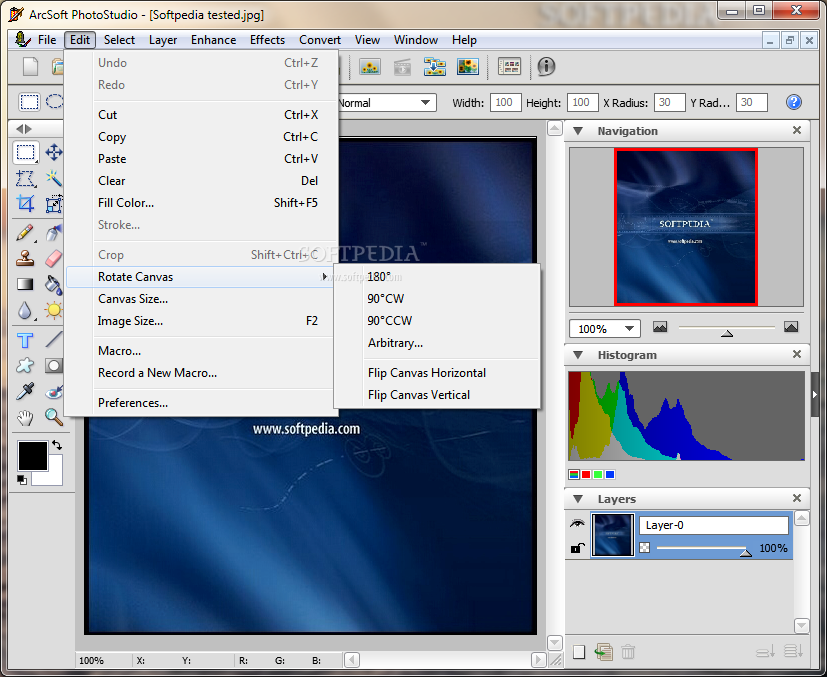827x677 pixels.
Task: Select the Zoom magnifier tool
Action: (54, 417)
